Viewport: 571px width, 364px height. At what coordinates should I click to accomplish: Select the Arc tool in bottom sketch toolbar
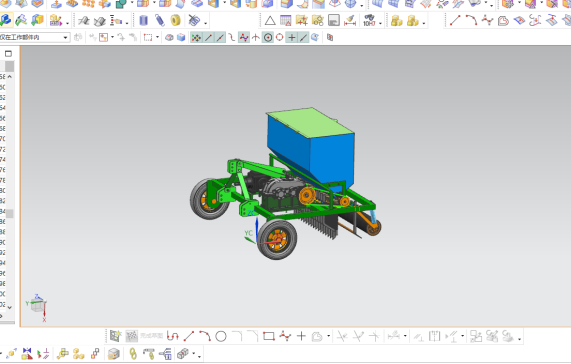[205, 336]
